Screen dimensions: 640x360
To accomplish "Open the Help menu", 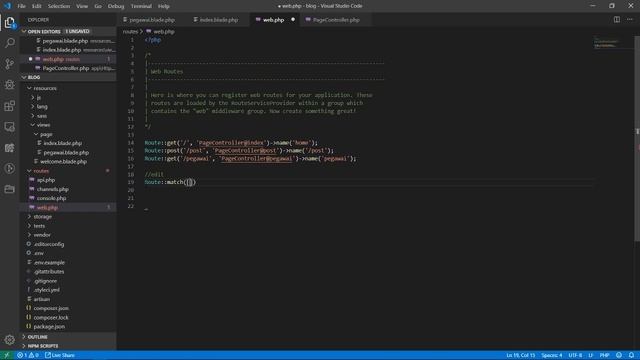I will tap(164, 6).
